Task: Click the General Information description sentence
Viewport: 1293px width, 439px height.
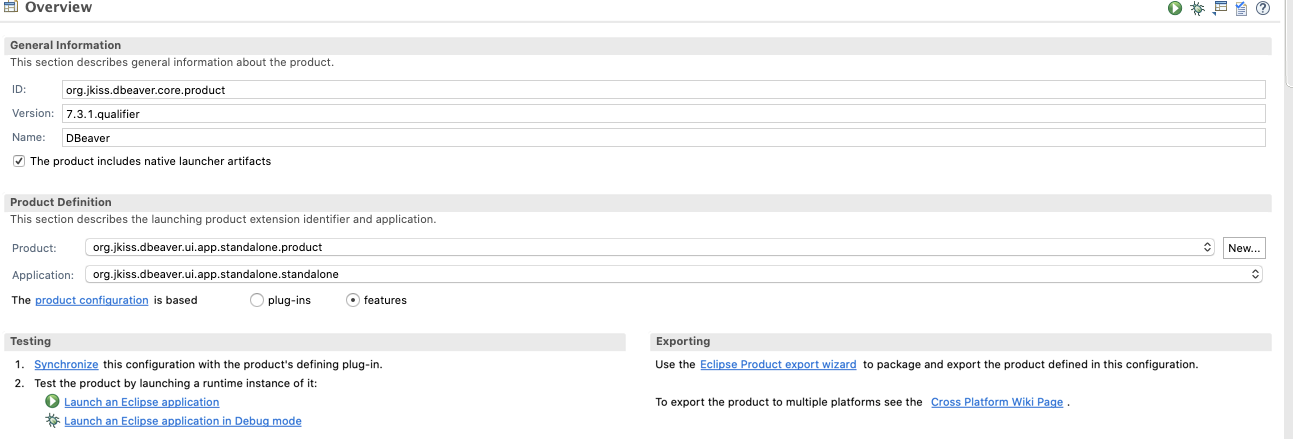Action: pyautogui.click(x=172, y=62)
